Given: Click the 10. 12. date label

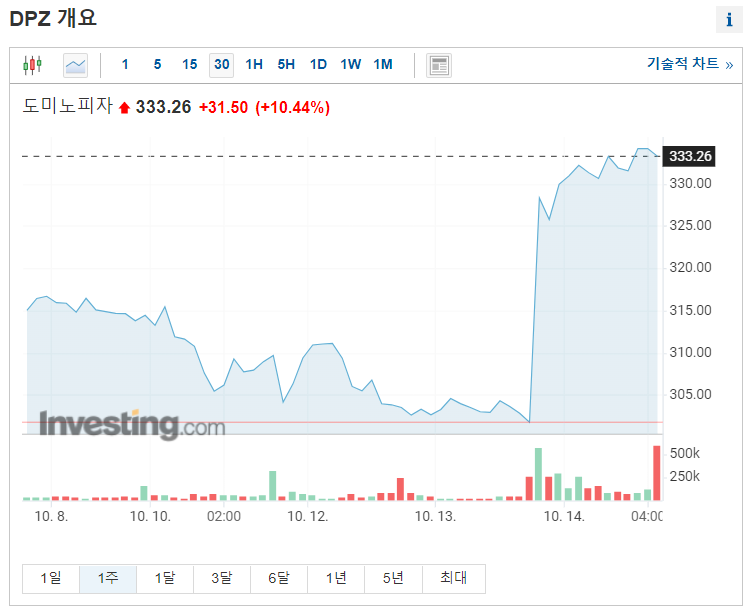Looking at the screenshot, I should (308, 516).
